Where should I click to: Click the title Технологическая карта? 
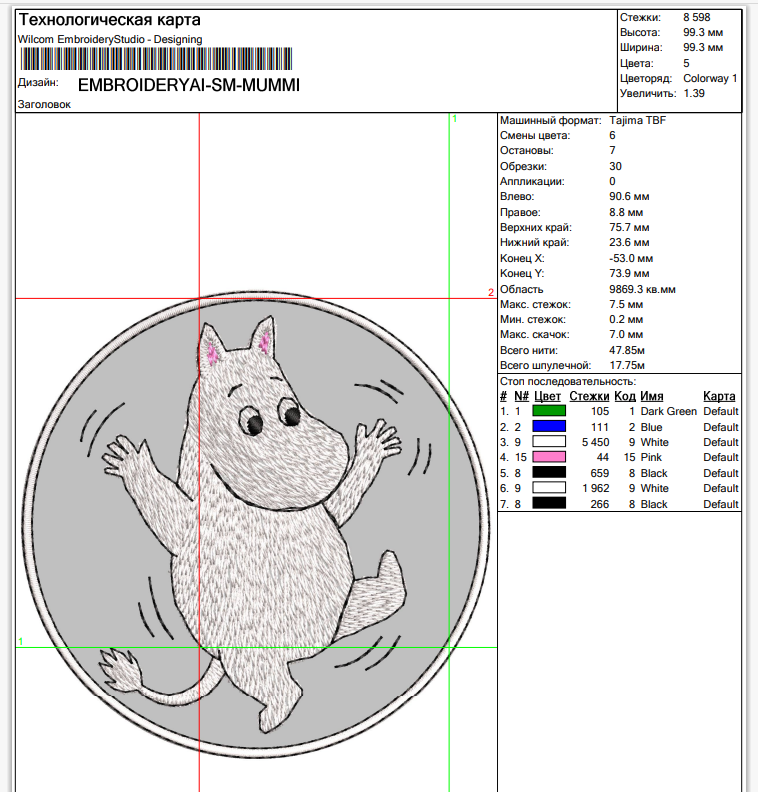click(110, 20)
